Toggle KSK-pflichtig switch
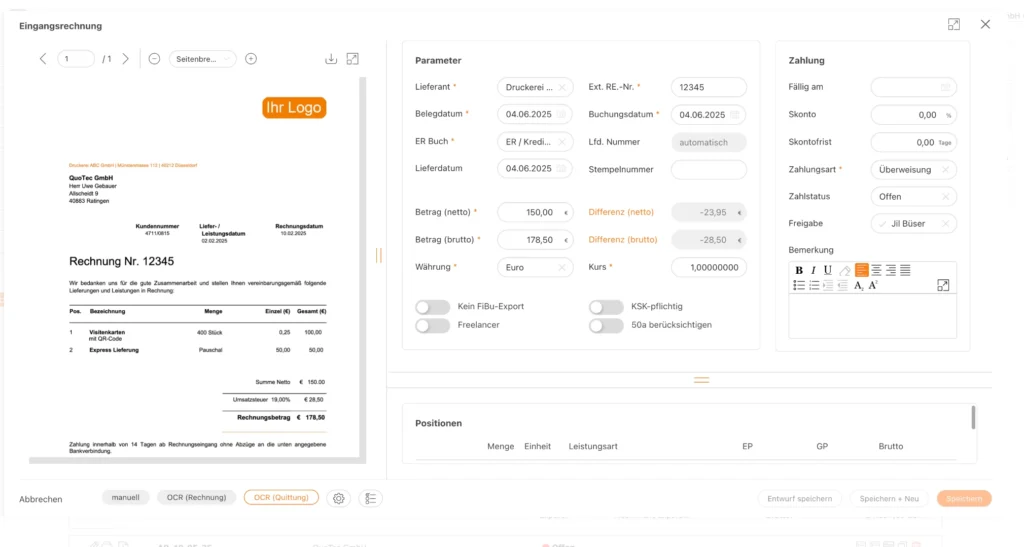Viewport: 1024px width, 547px height. [606, 307]
